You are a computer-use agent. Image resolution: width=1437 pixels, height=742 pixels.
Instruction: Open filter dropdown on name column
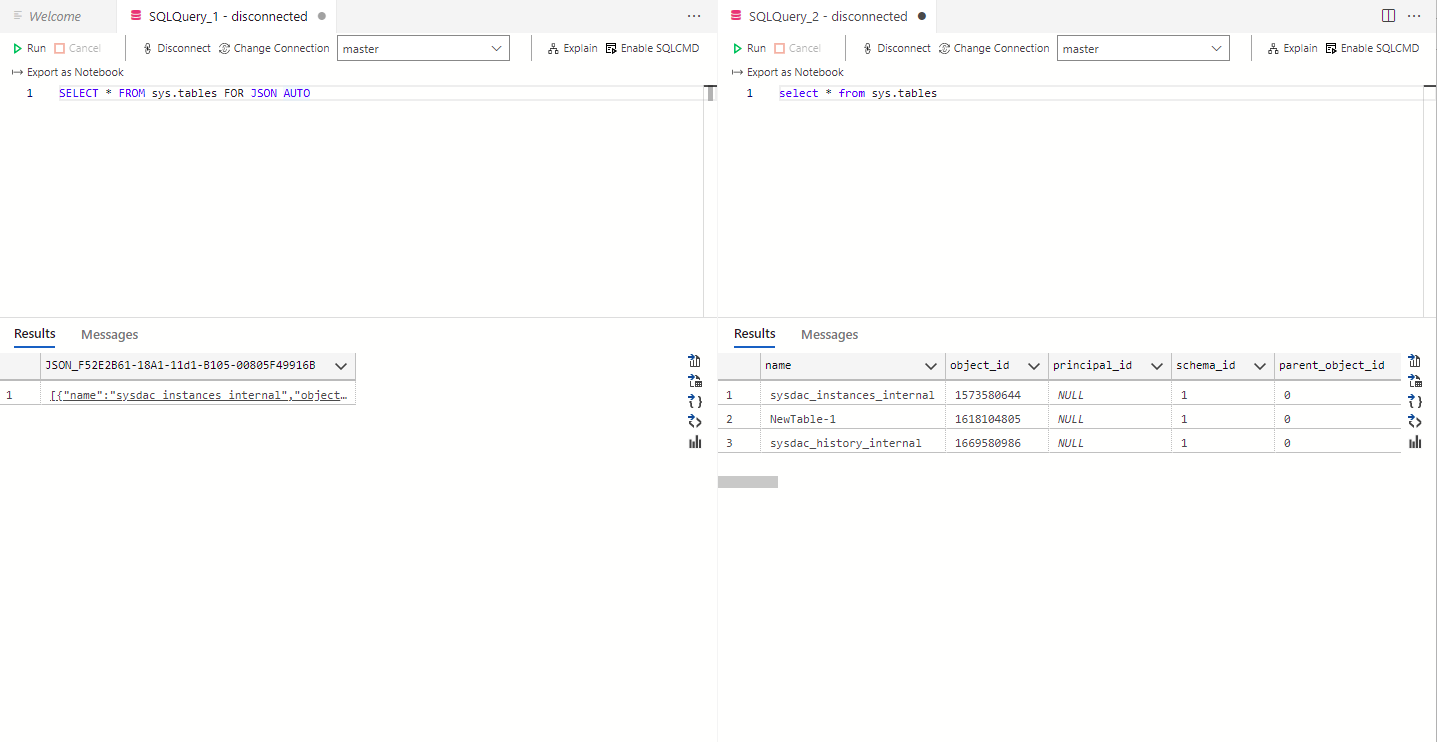click(x=930, y=365)
